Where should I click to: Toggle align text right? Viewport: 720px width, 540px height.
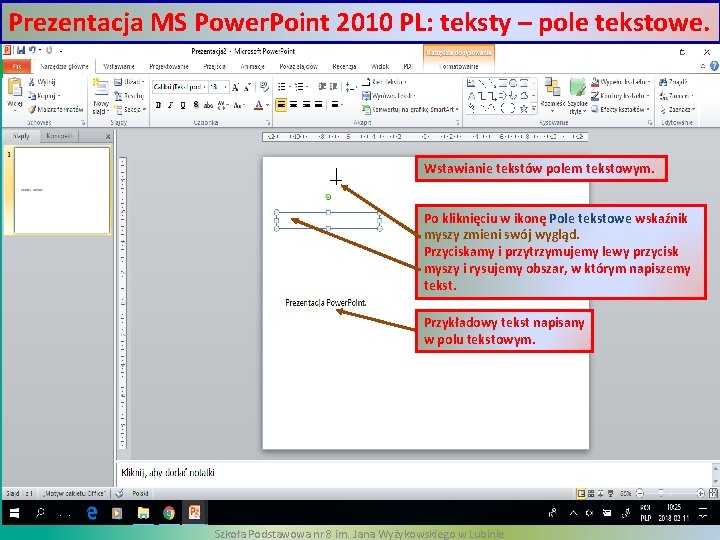click(306, 105)
